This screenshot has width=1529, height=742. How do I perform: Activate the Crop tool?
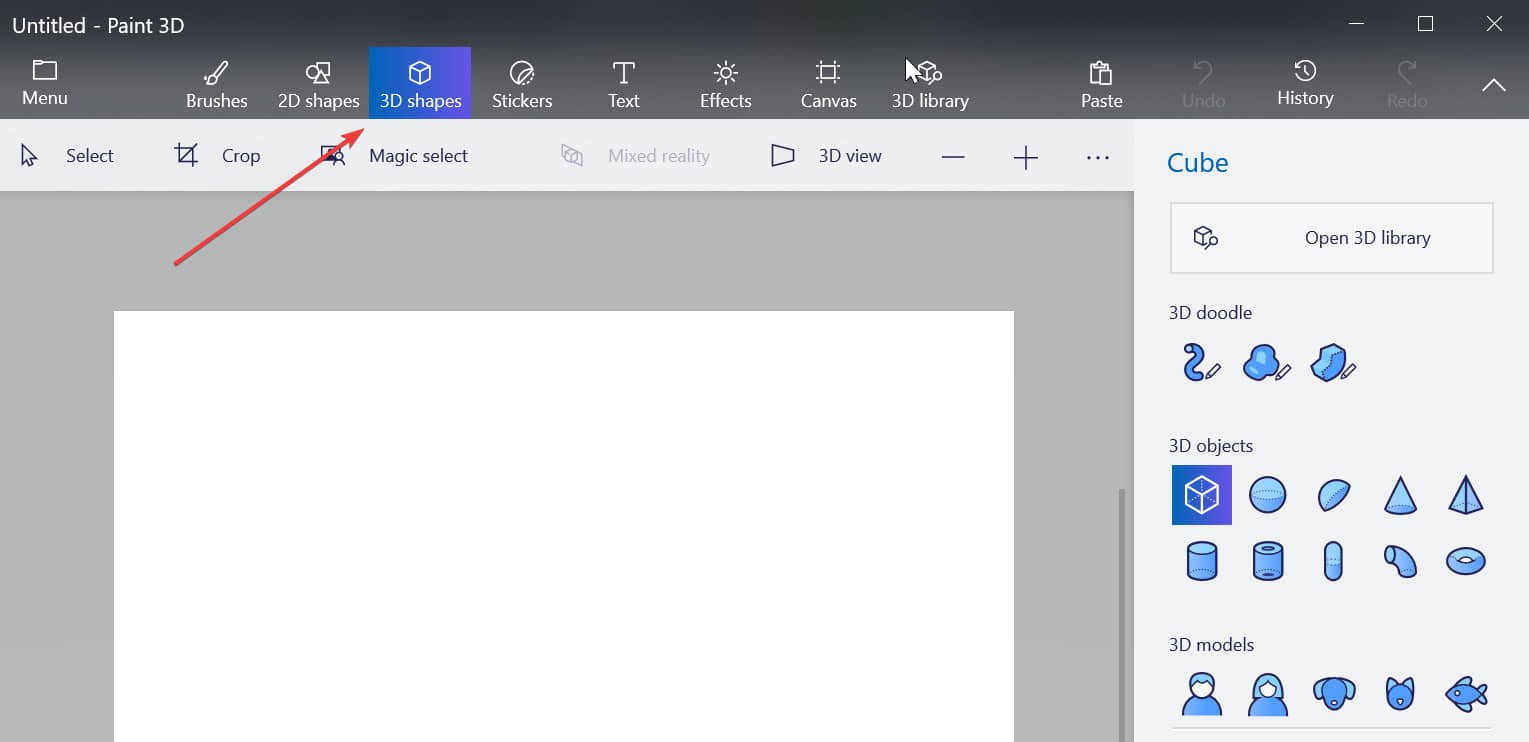(x=217, y=156)
